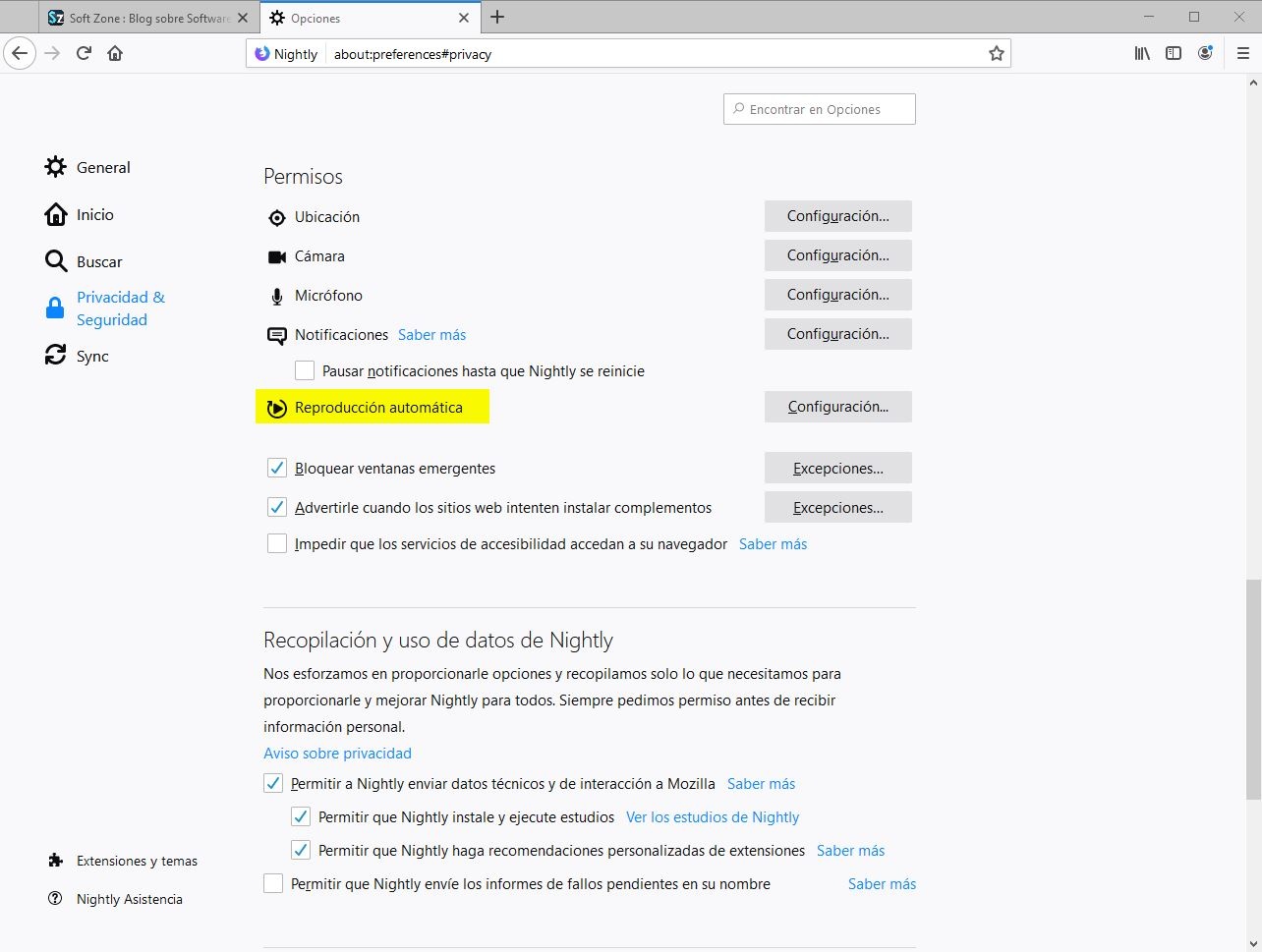
Task: Open the browser home page
Action: pyautogui.click(x=115, y=53)
